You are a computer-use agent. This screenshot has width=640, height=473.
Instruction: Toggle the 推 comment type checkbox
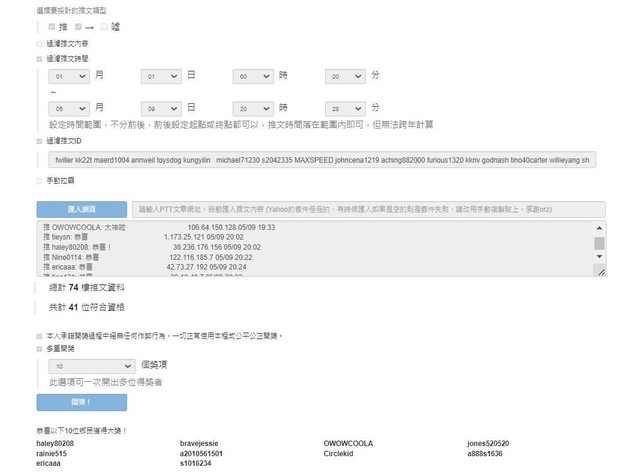pos(53,27)
